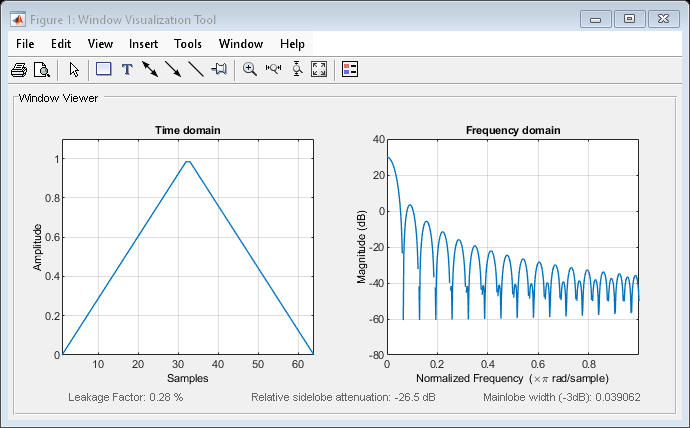This screenshot has width=690, height=428.
Task: Insert a rectangle annotation
Action: pyautogui.click(x=103, y=70)
